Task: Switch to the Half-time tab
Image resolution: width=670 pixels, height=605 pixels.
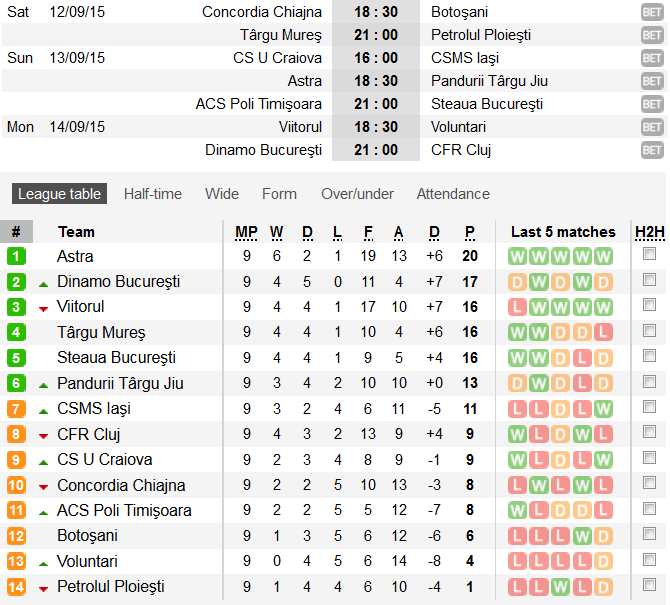Action: [x=153, y=194]
